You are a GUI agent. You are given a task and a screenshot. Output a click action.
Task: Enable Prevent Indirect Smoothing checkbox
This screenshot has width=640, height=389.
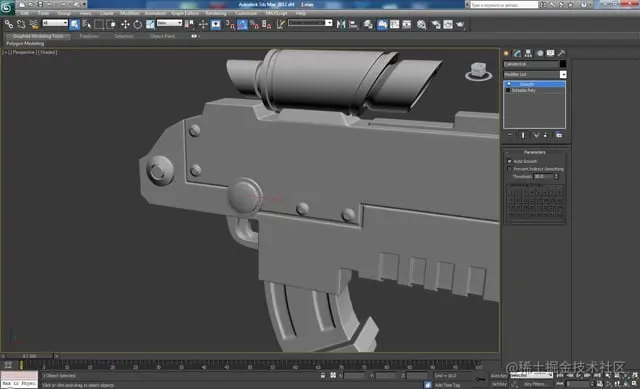tap(509, 169)
